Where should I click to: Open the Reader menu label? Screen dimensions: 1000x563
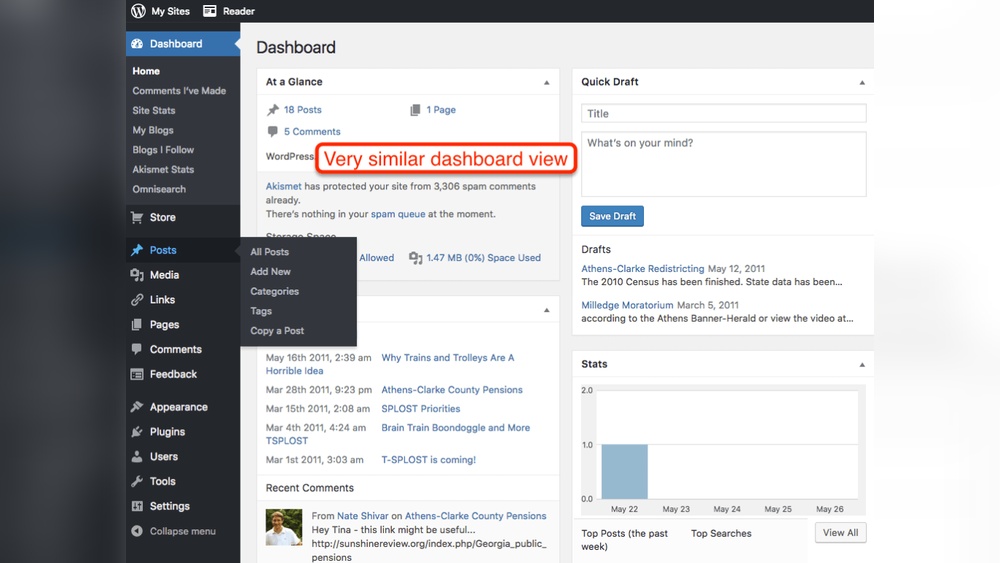click(239, 11)
